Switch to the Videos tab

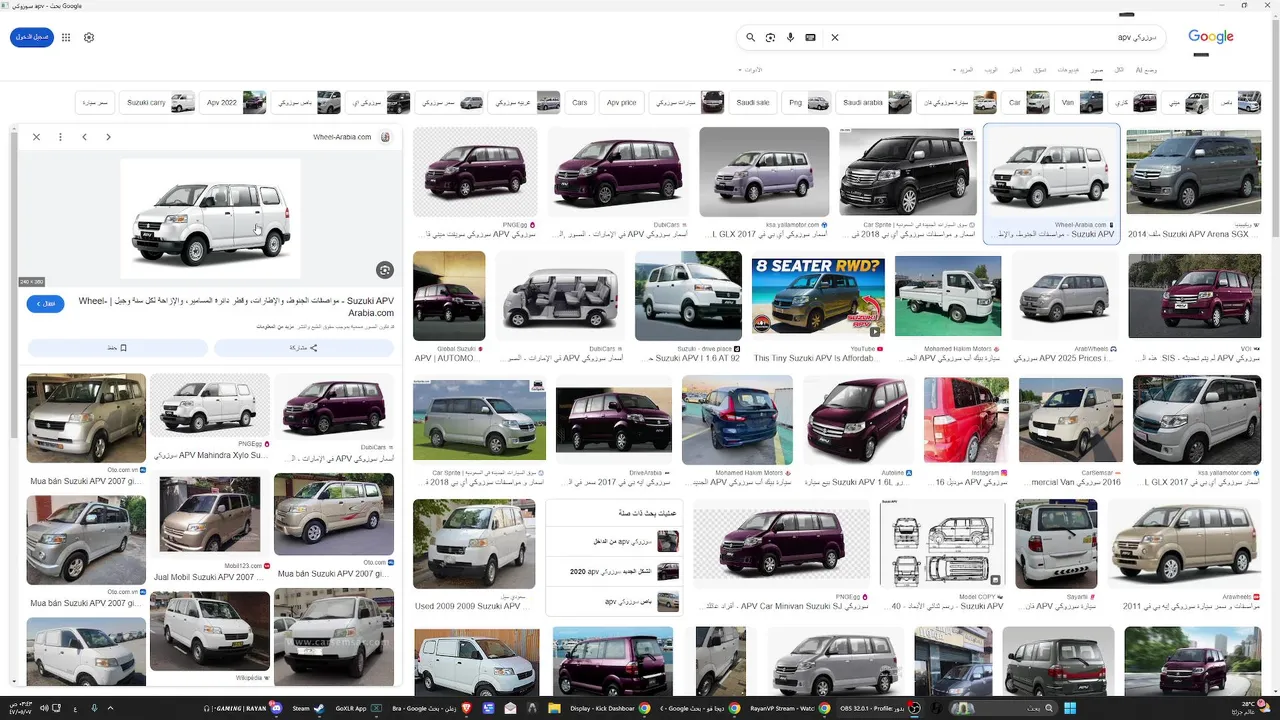point(1068,70)
